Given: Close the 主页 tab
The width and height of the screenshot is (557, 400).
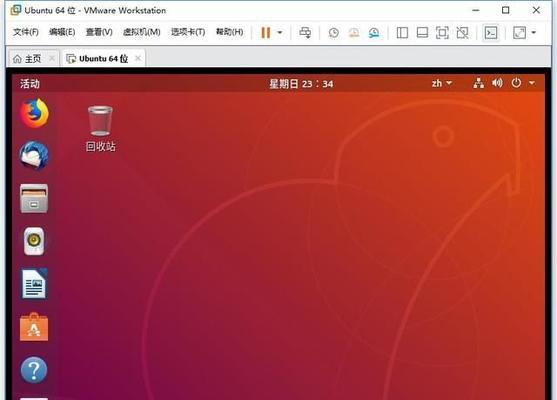Looking at the screenshot, I should point(52,58).
